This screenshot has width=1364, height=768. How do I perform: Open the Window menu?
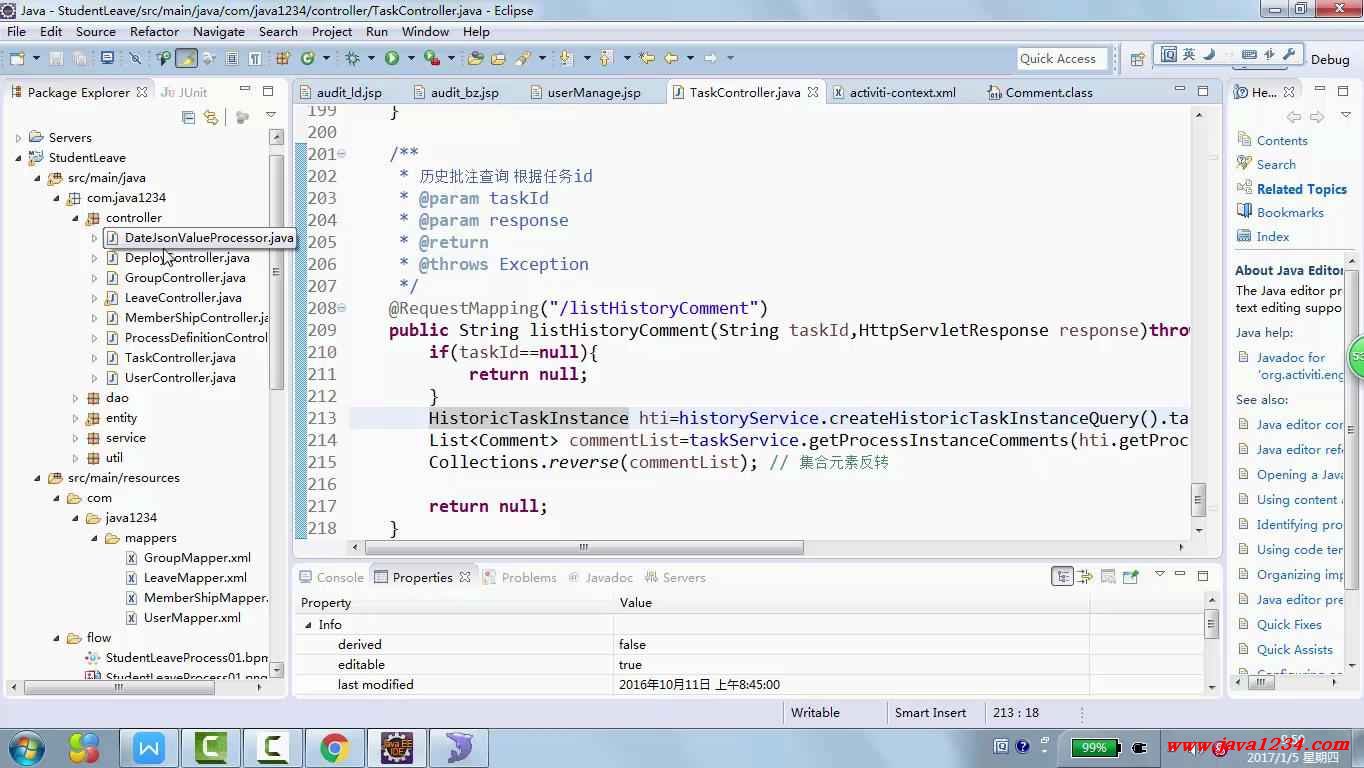pos(425,31)
